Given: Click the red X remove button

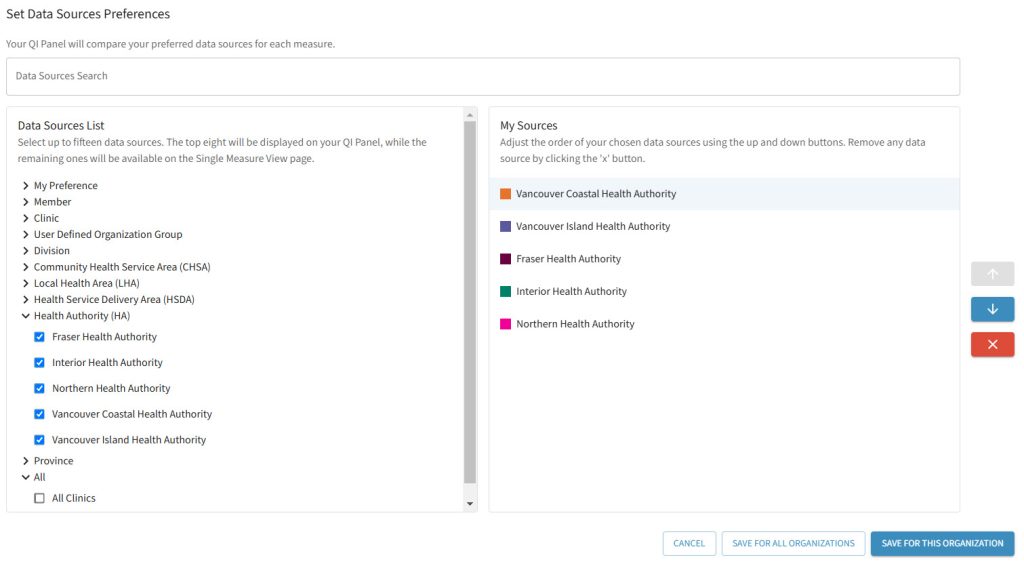Looking at the screenshot, I should pos(992,344).
